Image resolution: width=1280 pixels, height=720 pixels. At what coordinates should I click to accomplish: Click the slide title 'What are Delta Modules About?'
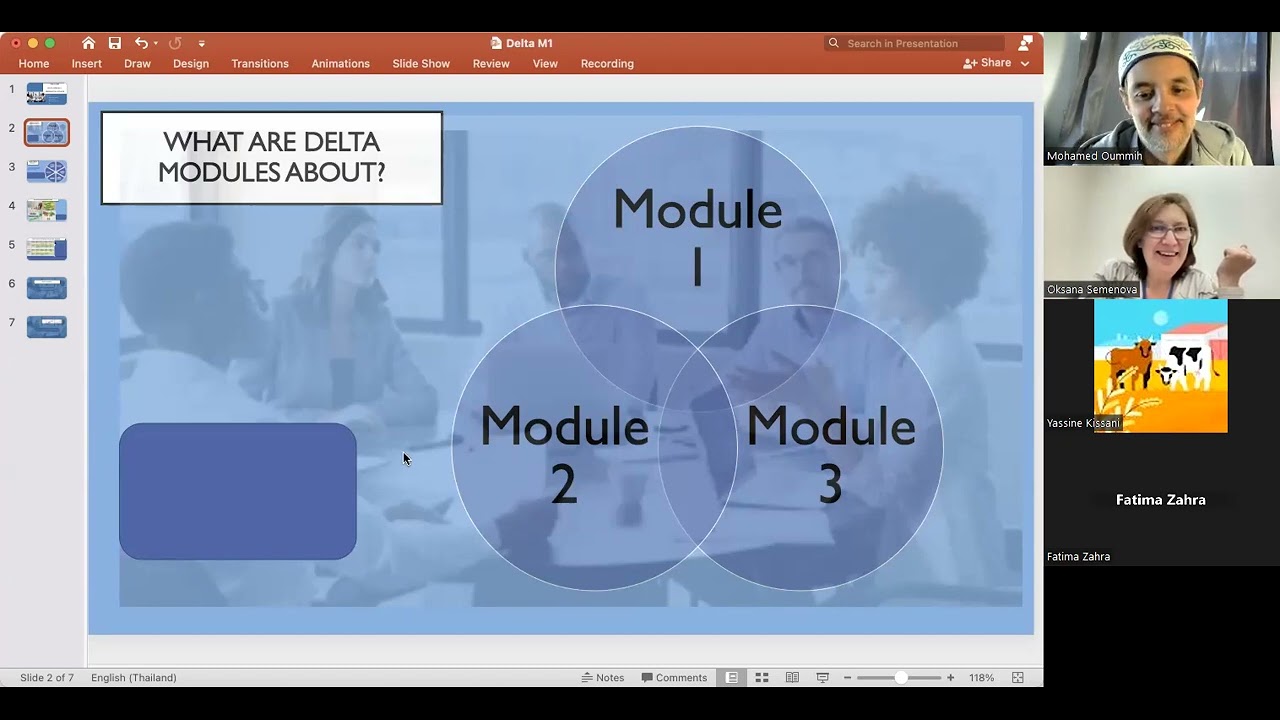(272, 158)
